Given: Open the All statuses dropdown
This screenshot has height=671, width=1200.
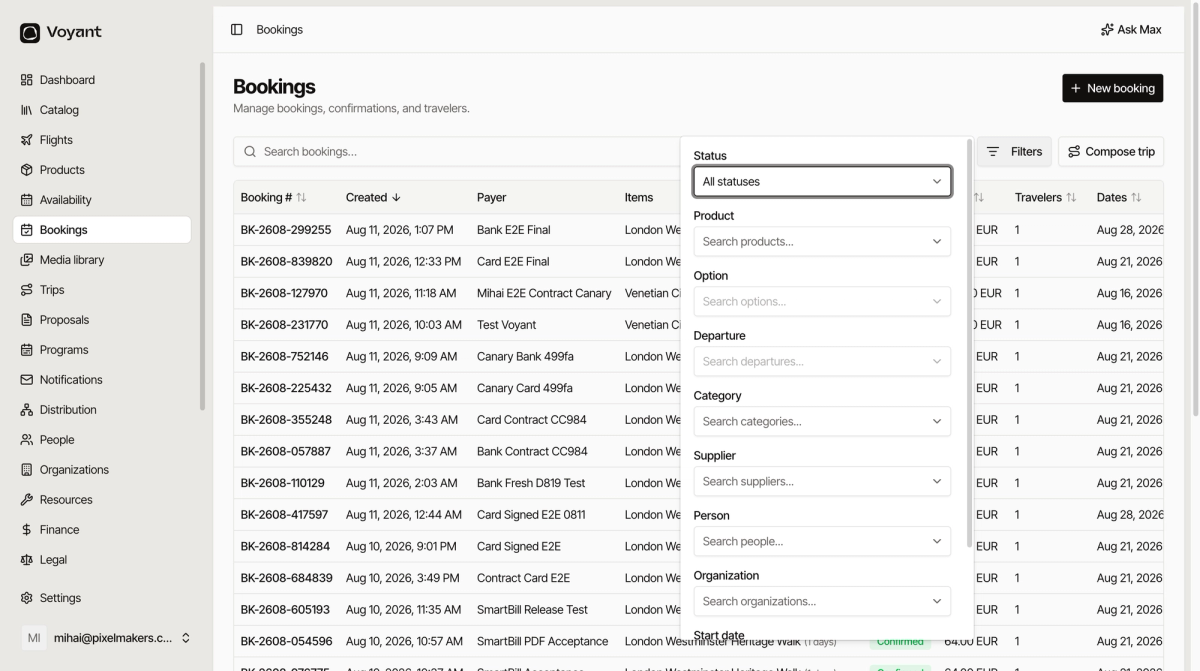Looking at the screenshot, I should (x=822, y=182).
